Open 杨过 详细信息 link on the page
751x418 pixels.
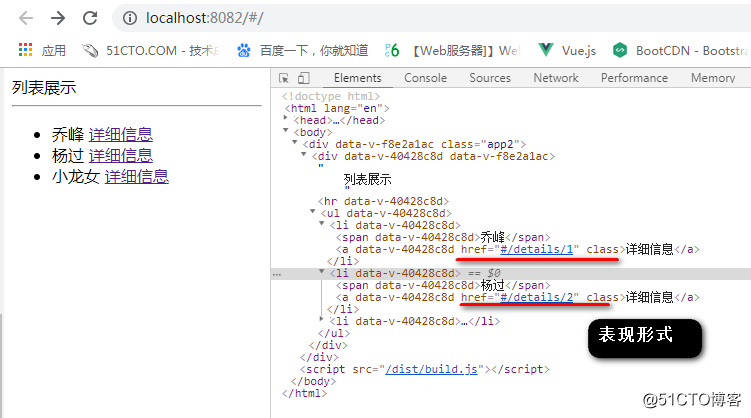click(x=121, y=156)
